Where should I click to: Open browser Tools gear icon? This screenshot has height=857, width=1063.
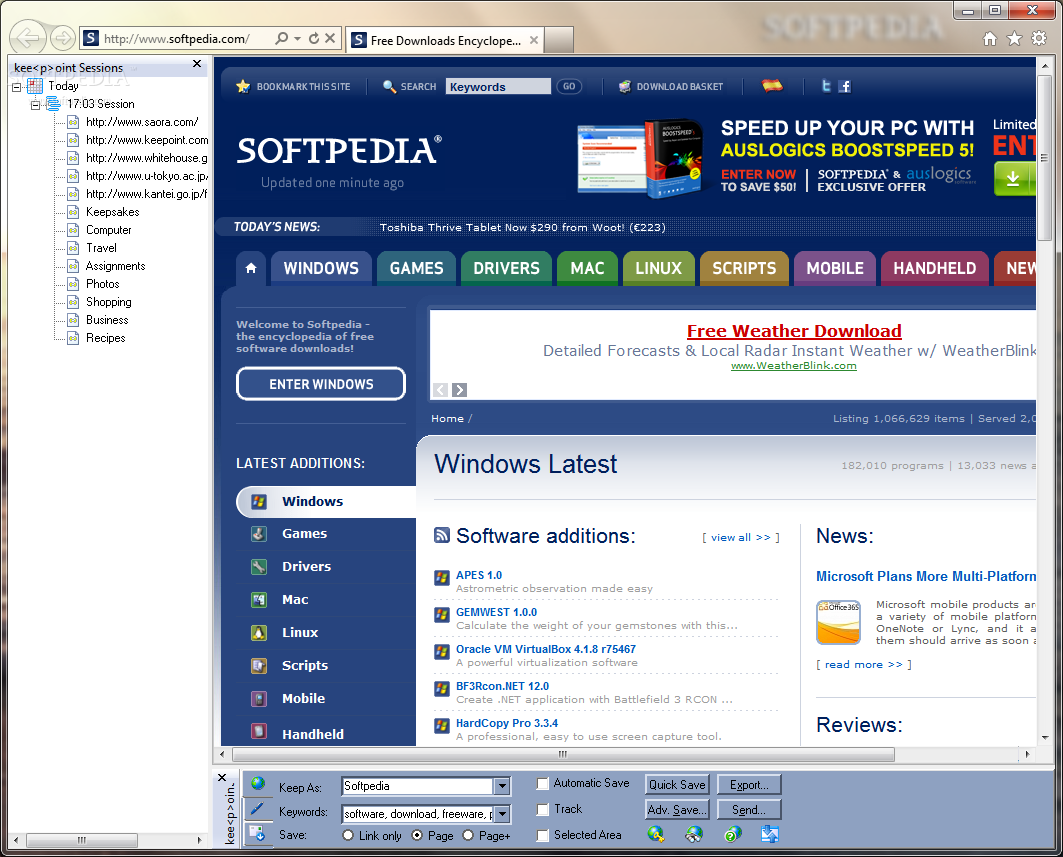1039,39
